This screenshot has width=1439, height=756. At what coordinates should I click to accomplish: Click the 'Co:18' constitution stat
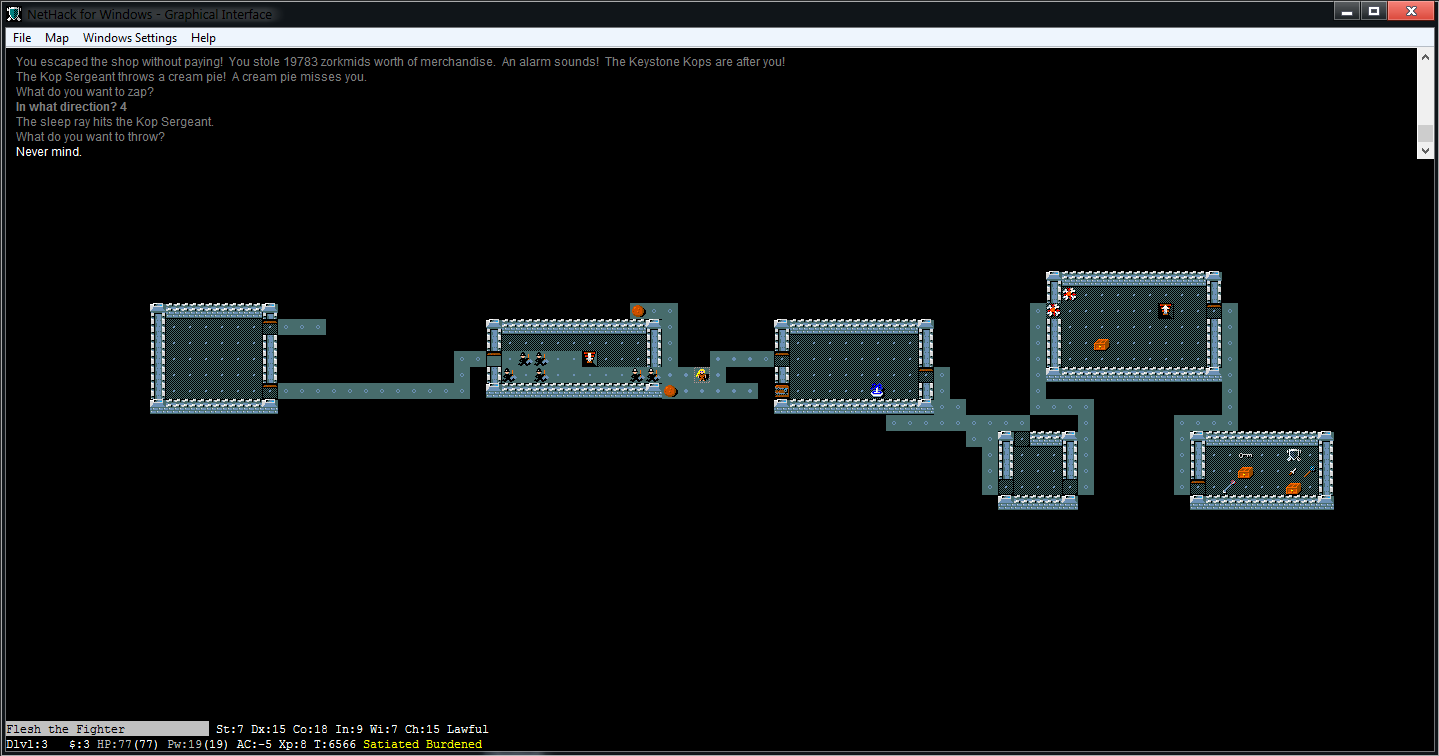coord(311,729)
